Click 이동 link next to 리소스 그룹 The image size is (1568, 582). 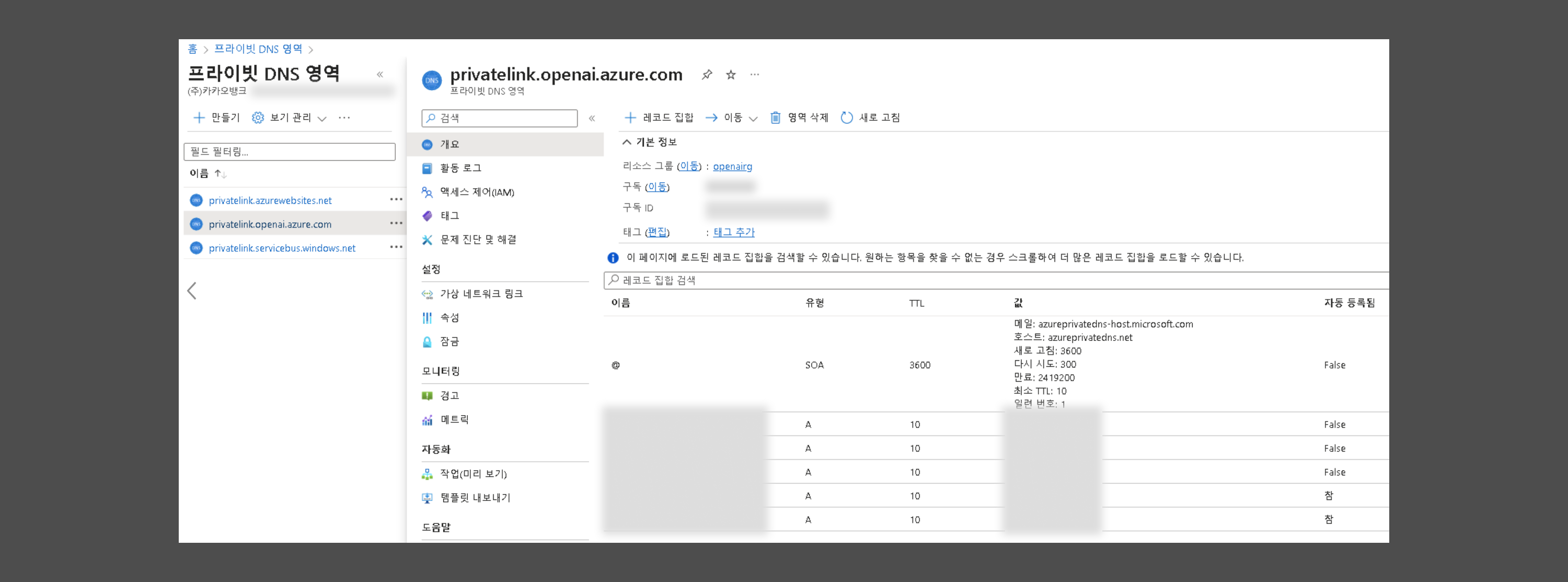(689, 166)
